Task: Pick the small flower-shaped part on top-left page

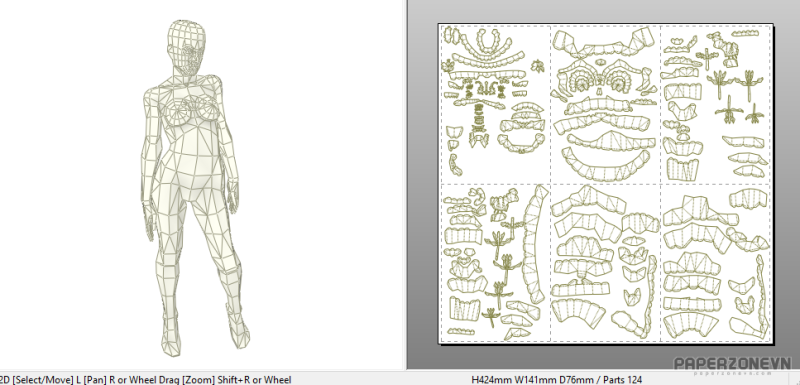Action: [449, 66]
